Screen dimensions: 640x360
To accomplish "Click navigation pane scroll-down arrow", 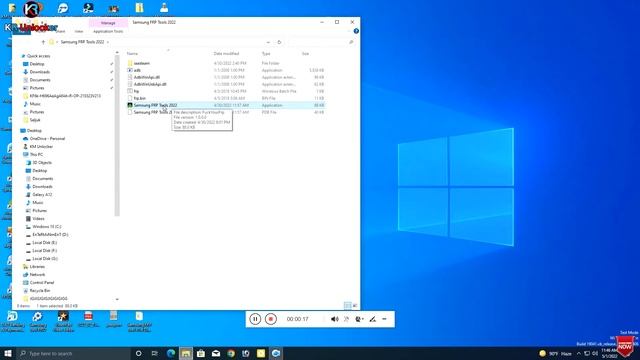I will pos(117,300).
